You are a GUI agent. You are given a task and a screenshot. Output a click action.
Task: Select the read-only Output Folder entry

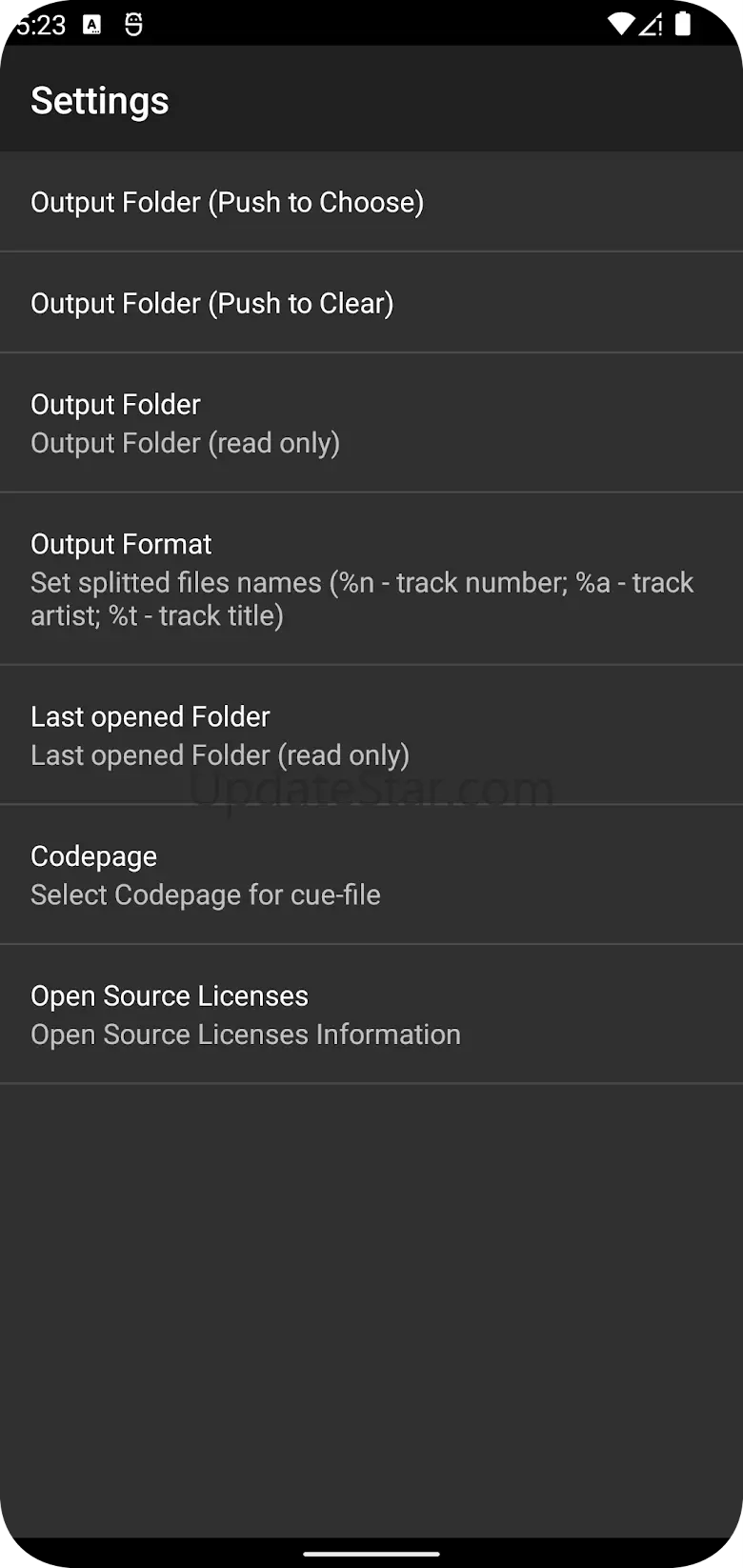point(371,423)
